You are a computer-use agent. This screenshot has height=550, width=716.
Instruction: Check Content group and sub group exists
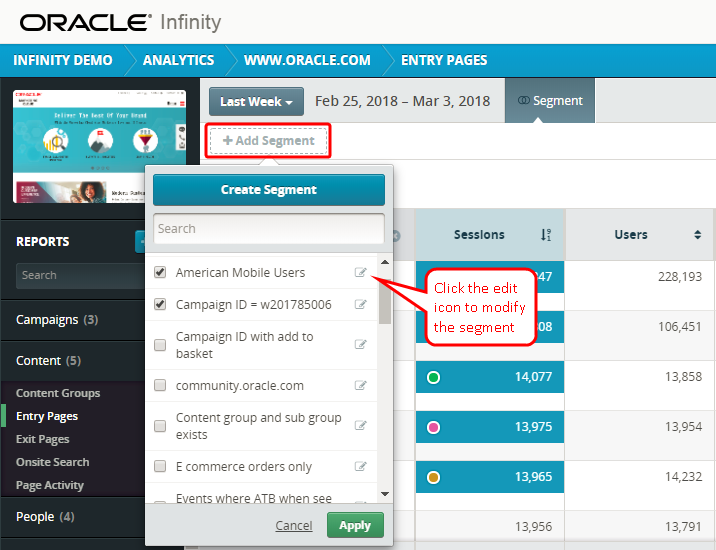coord(160,426)
